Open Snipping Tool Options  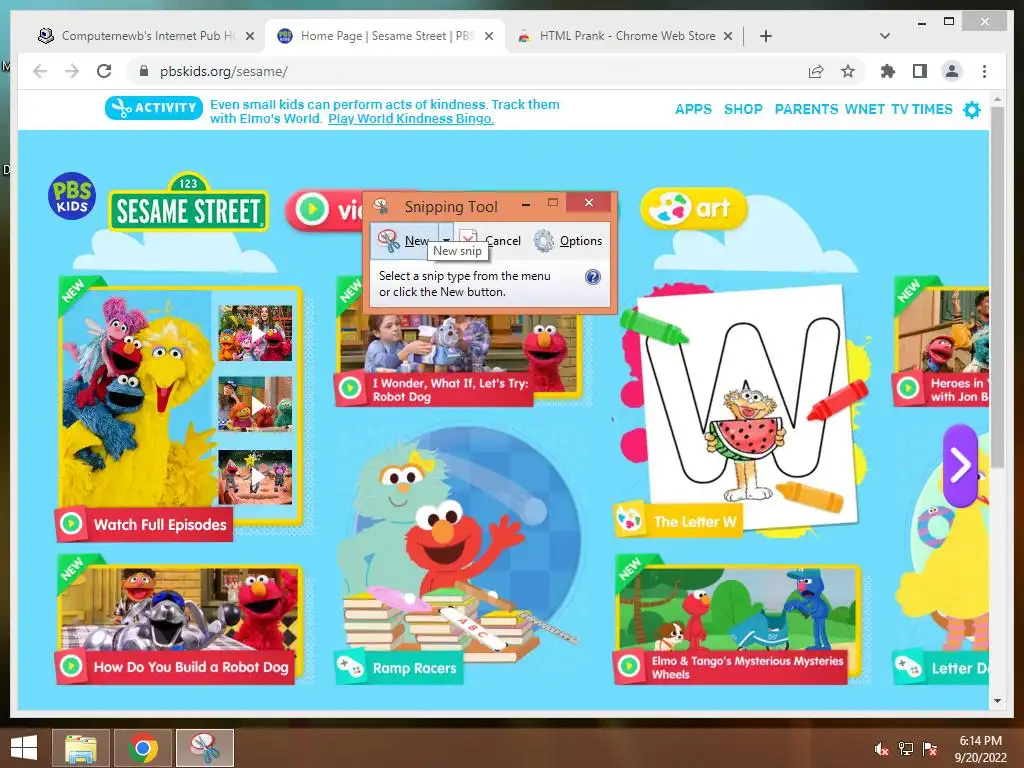point(568,240)
